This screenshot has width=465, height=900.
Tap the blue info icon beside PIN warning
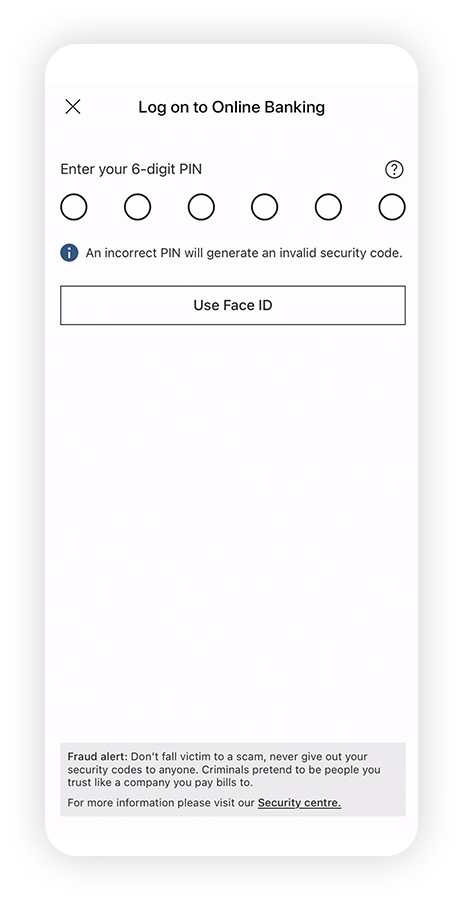point(69,253)
